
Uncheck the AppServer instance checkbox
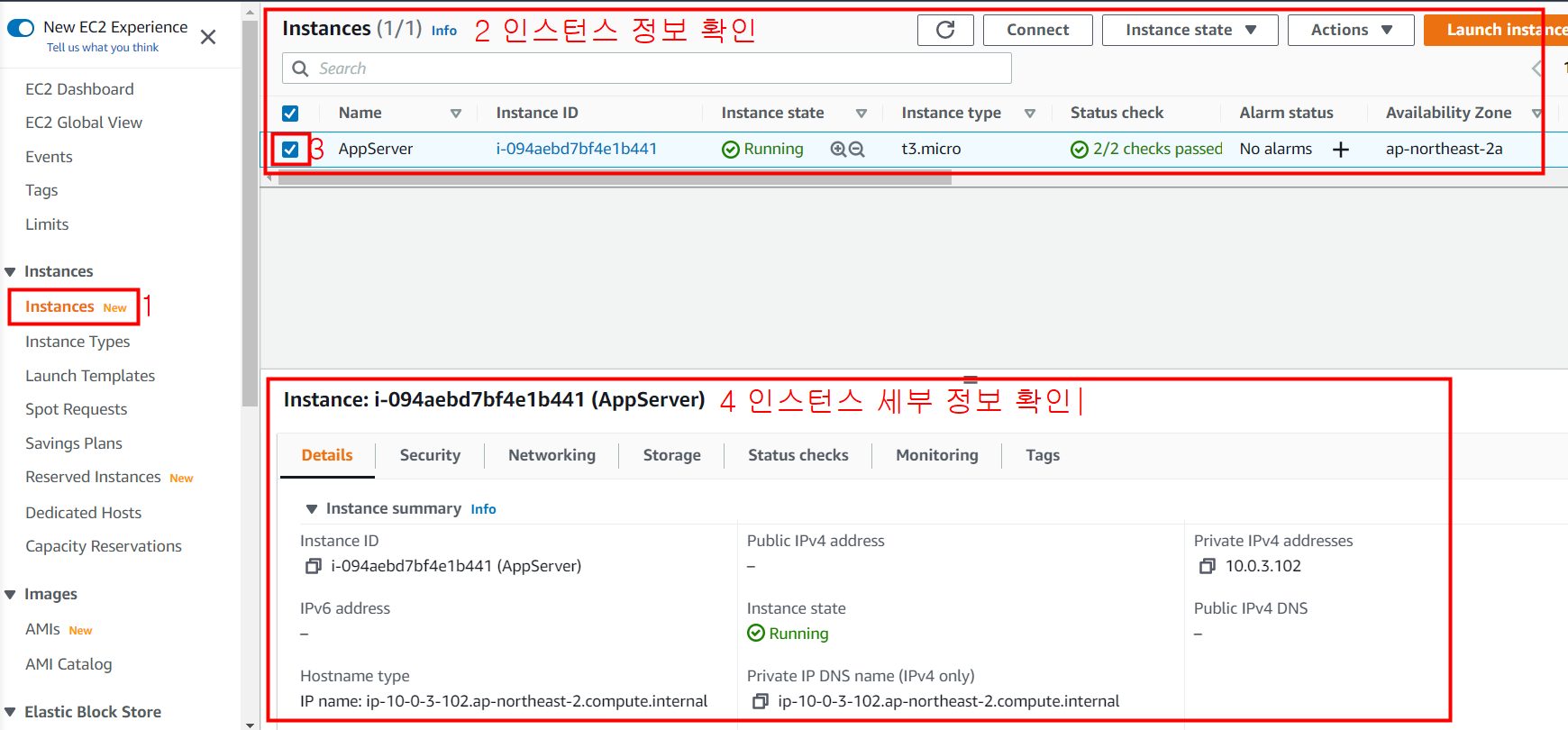pos(290,150)
